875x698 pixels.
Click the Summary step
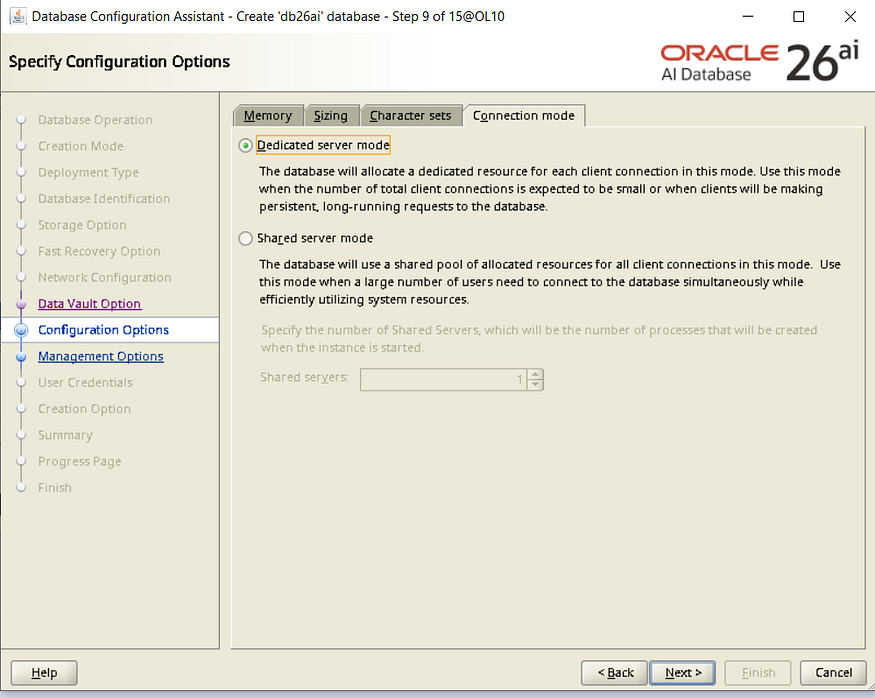pos(65,435)
